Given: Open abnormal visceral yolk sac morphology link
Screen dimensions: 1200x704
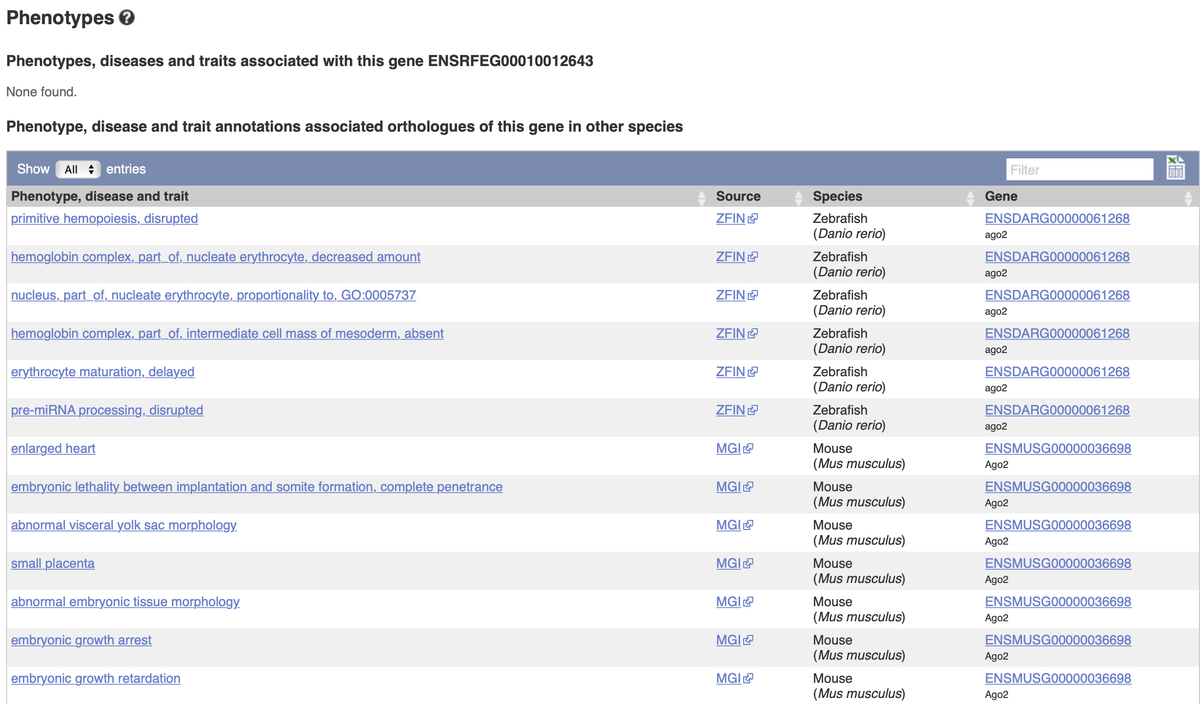Looking at the screenshot, I should [124, 525].
